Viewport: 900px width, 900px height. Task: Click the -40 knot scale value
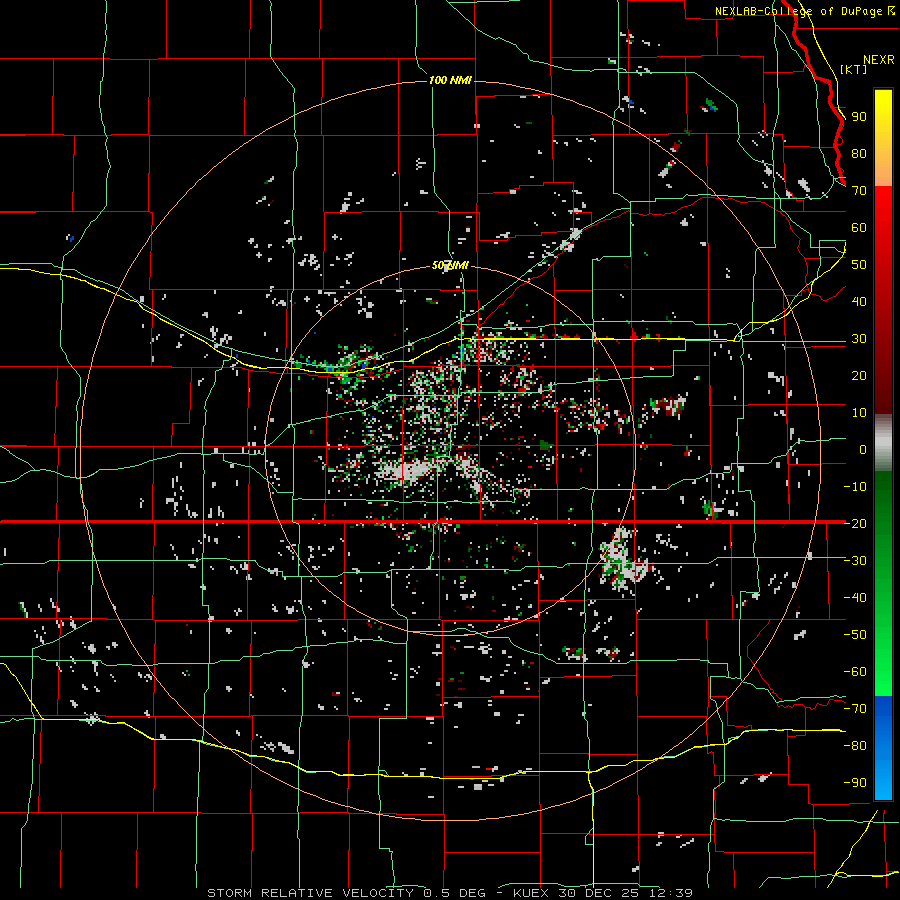[855, 598]
